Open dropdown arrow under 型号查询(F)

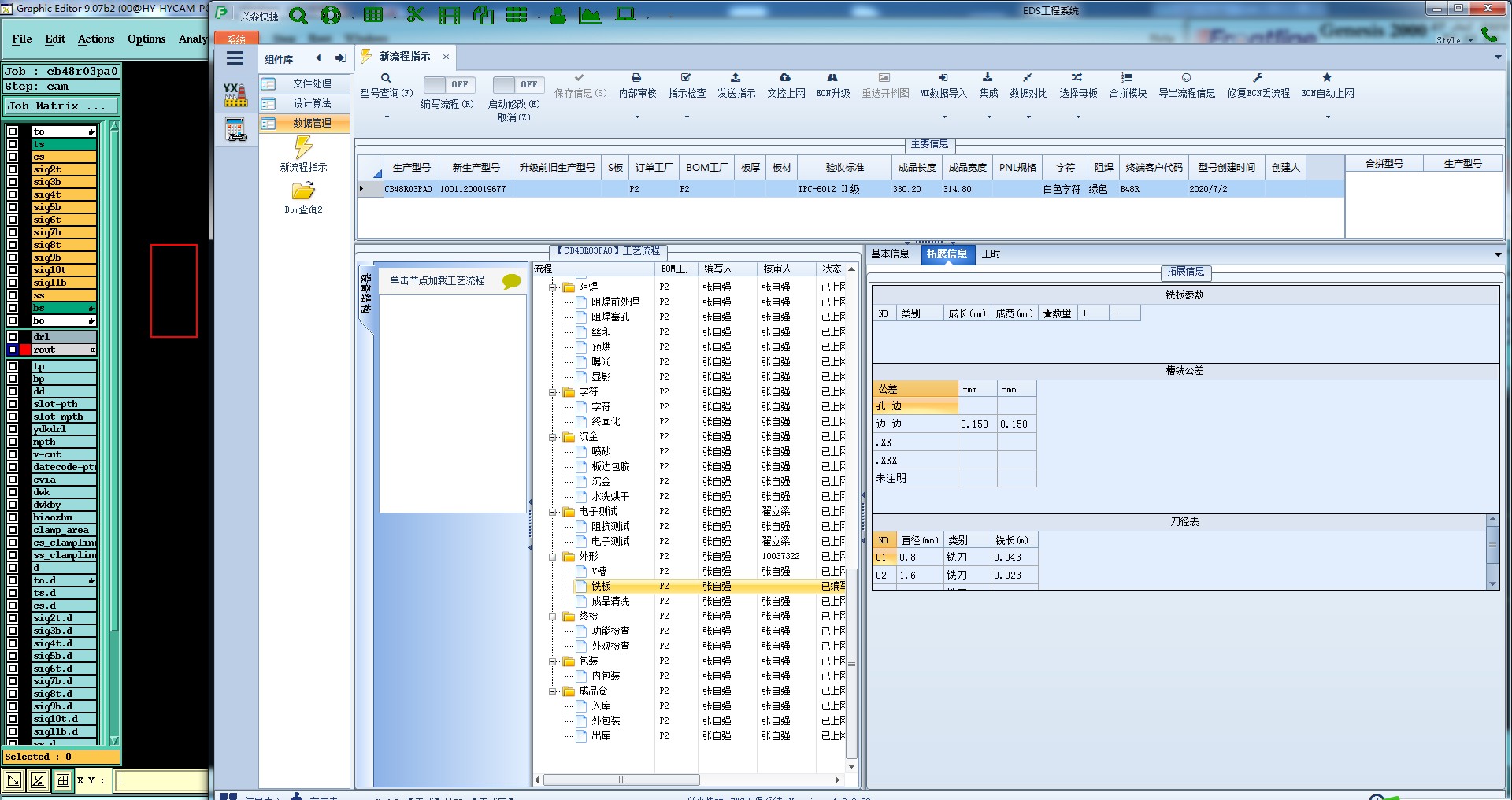pyautogui.click(x=387, y=117)
